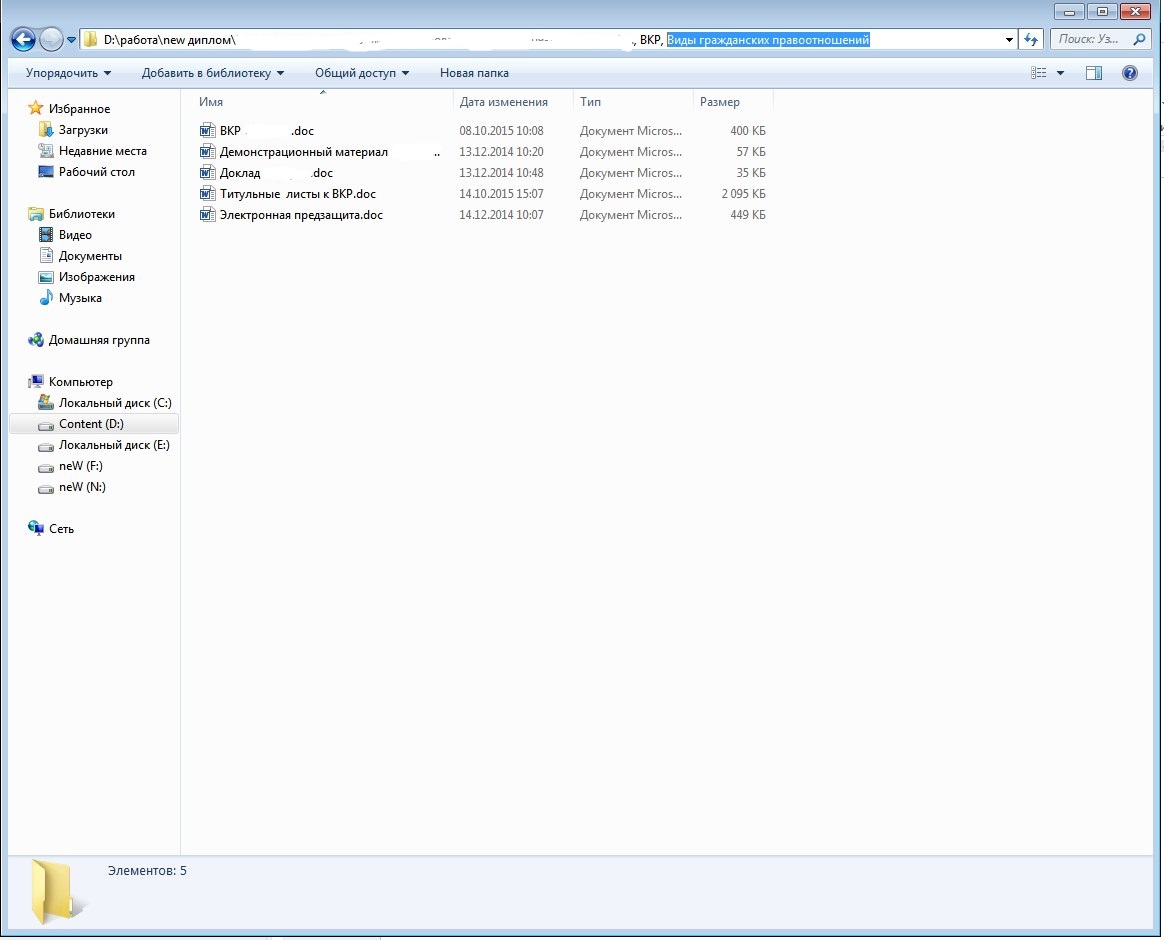Expand the address bar history dropdown
This screenshot has height=940, width=1164.
(1009, 40)
